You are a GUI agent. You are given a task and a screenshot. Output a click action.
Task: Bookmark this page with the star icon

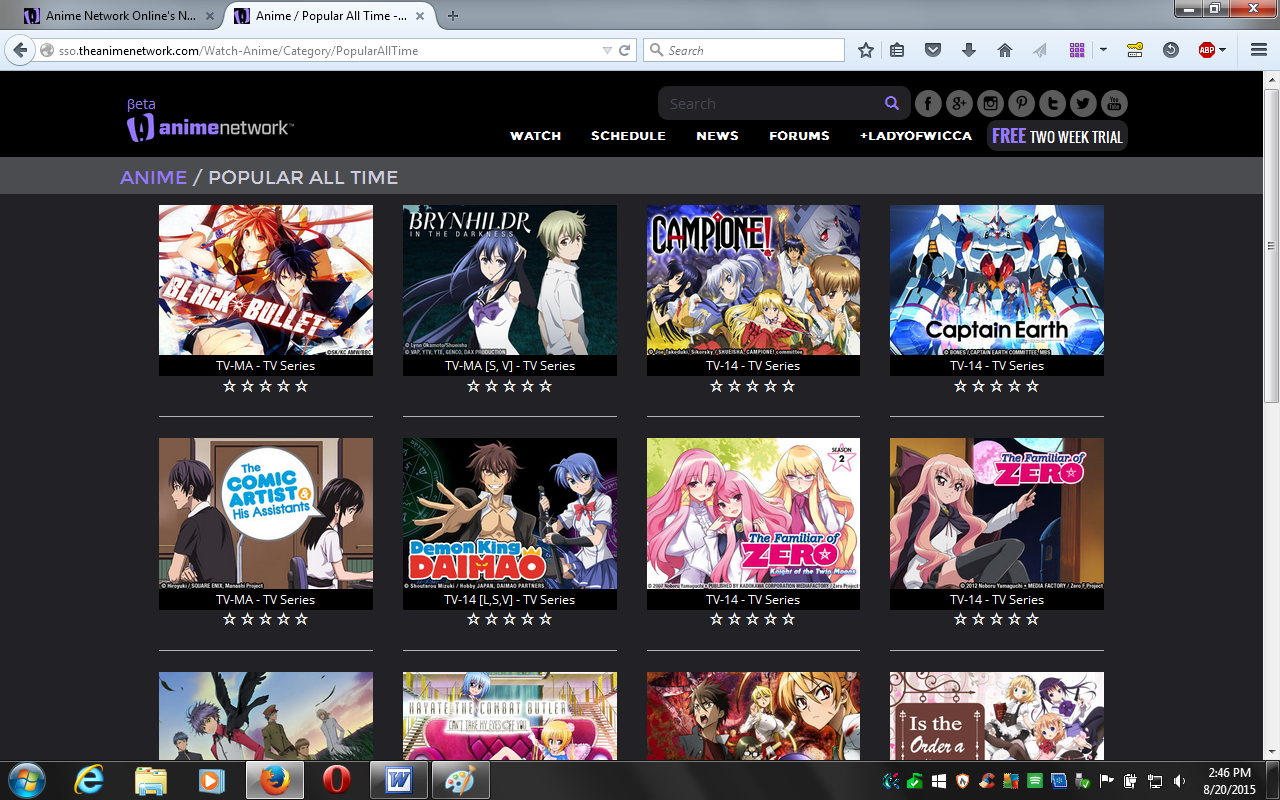tap(866, 50)
